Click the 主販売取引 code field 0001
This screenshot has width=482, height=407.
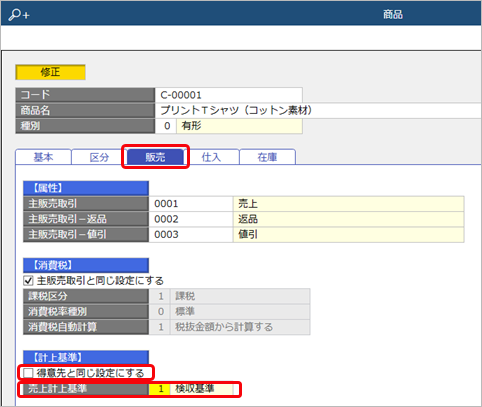tap(191, 204)
